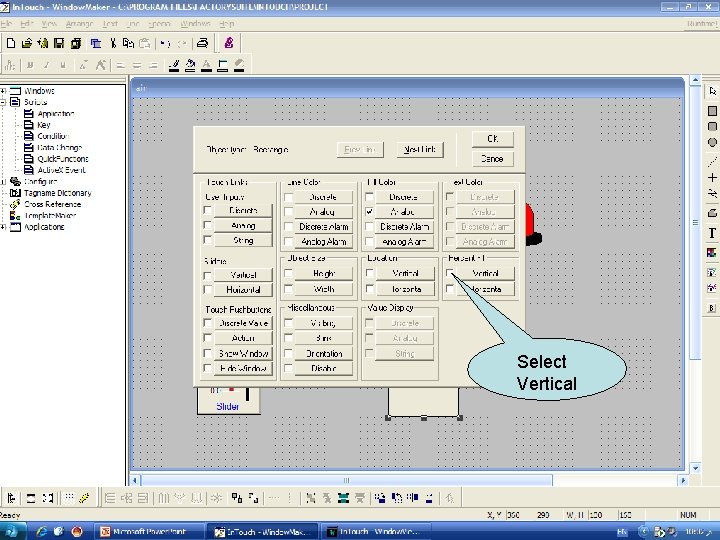Screen dimensions: 720x540
Task: Click the Cut scissors icon
Action: pos(114,43)
